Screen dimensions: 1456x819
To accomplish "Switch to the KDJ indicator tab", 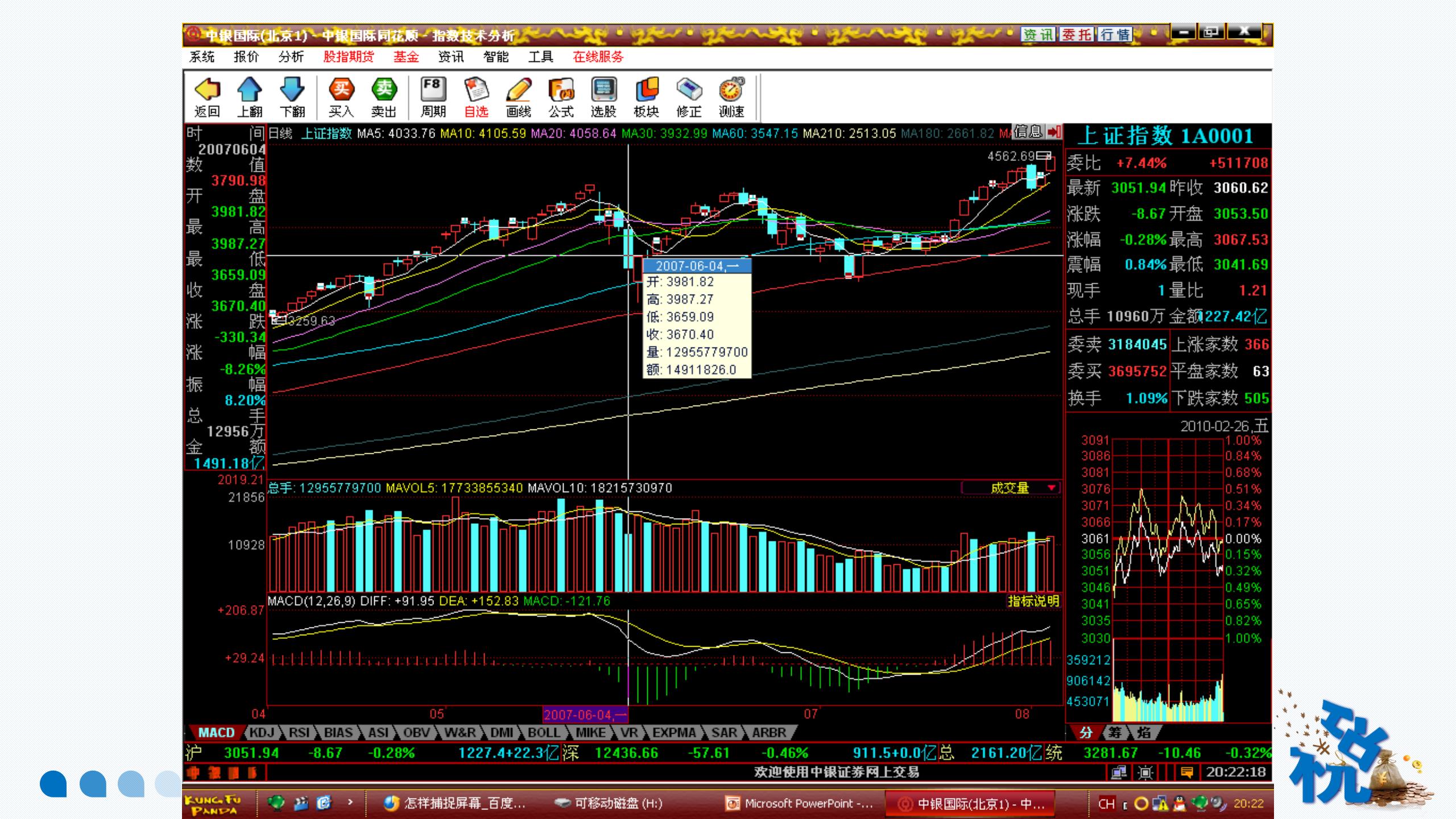I will coord(262,733).
